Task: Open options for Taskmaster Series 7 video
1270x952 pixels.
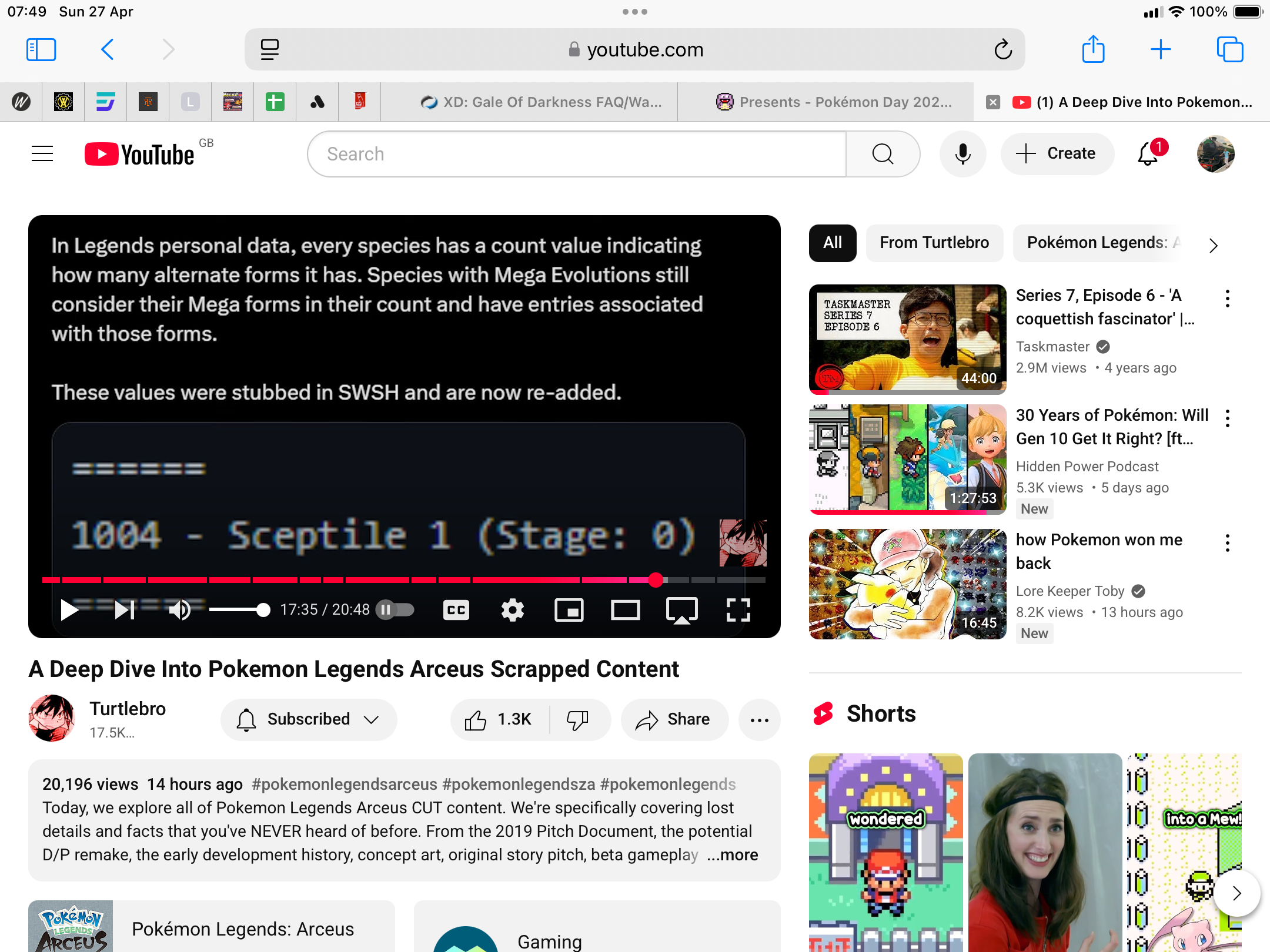Action: point(1228,299)
